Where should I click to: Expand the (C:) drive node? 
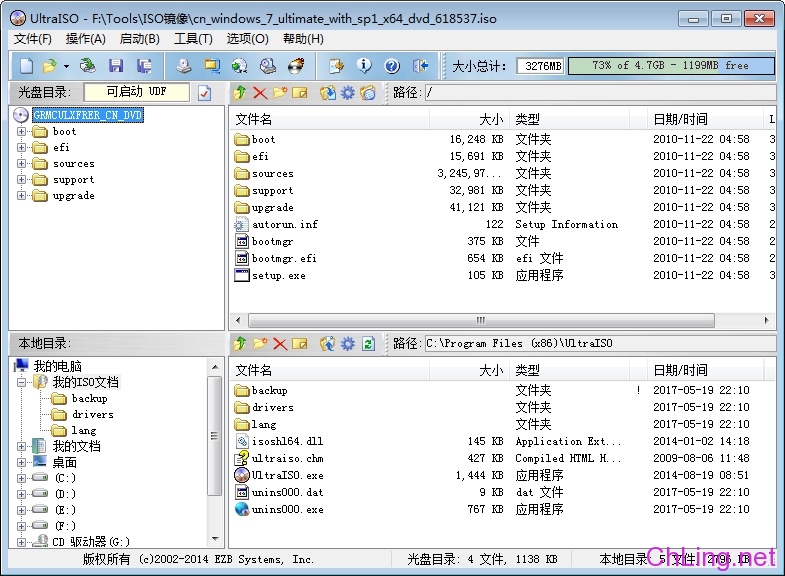(22, 478)
